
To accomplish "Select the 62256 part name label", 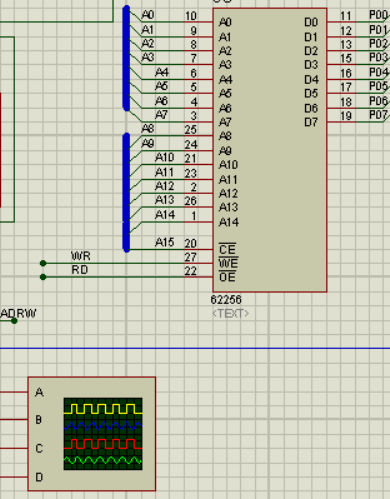I will 226,300.
